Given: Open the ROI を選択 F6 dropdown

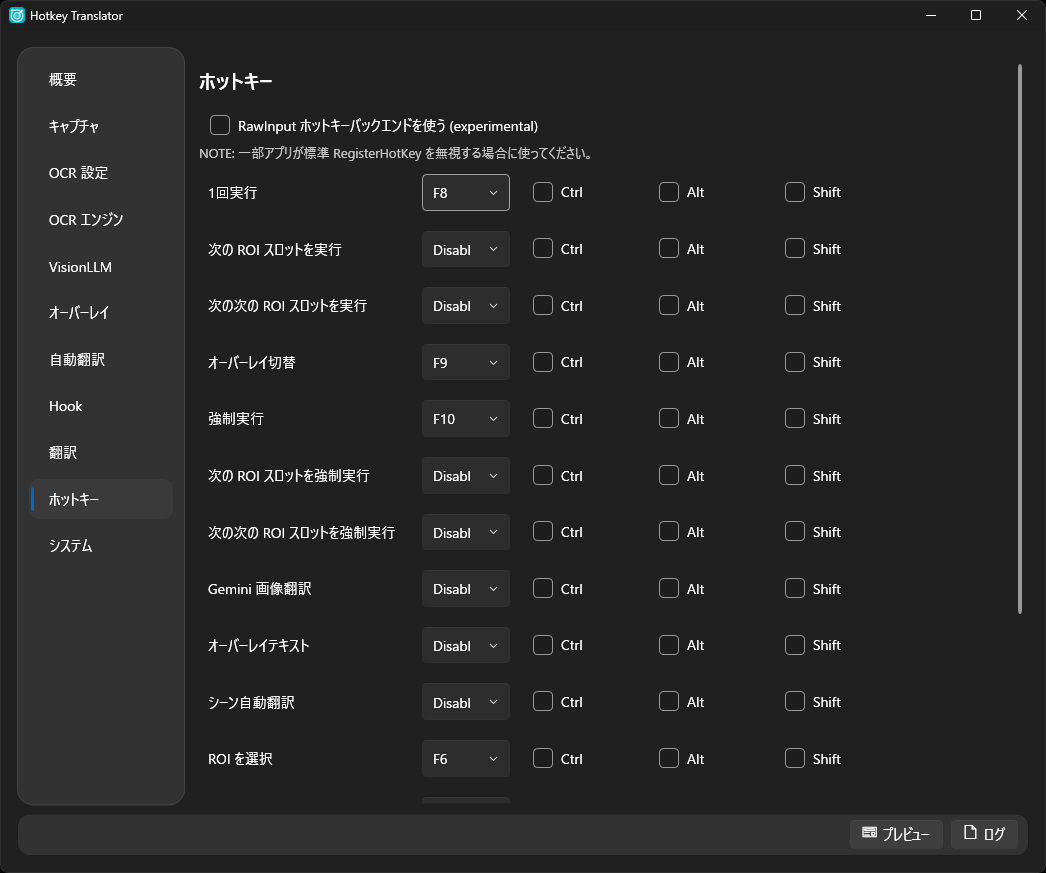Looking at the screenshot, I should [x=466, y=759].
